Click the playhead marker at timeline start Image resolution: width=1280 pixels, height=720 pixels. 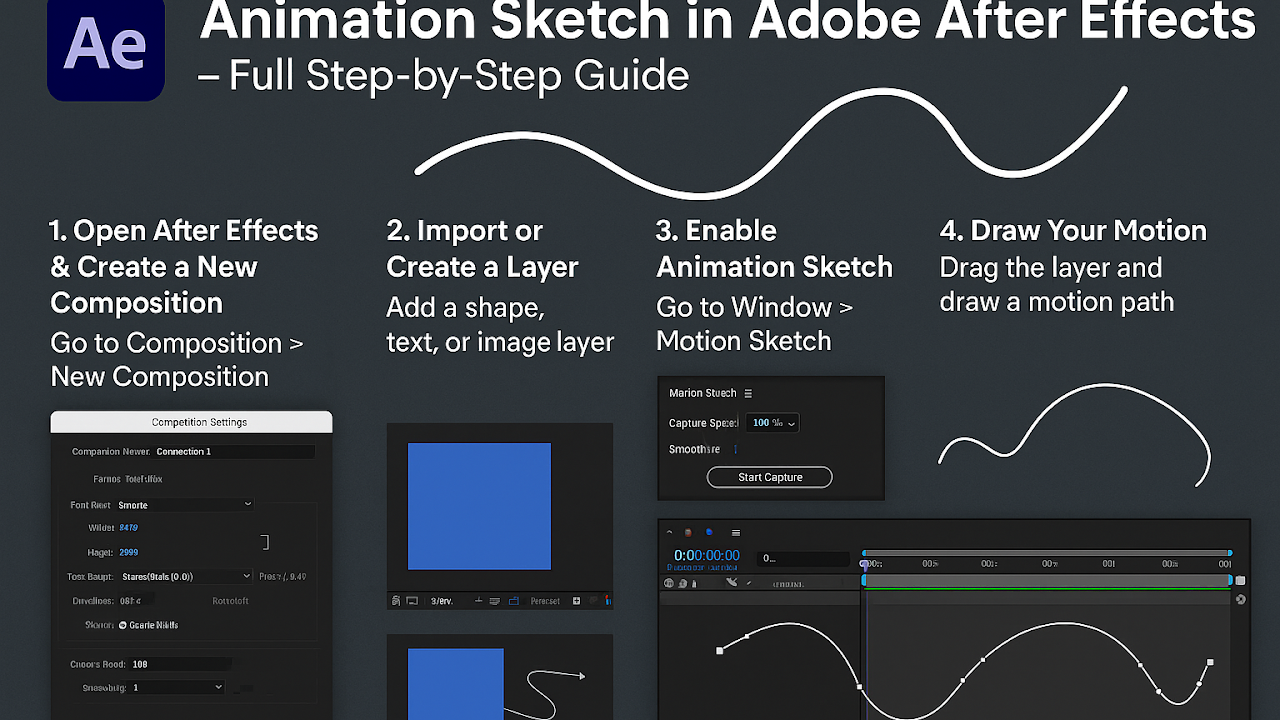(865, 565)
